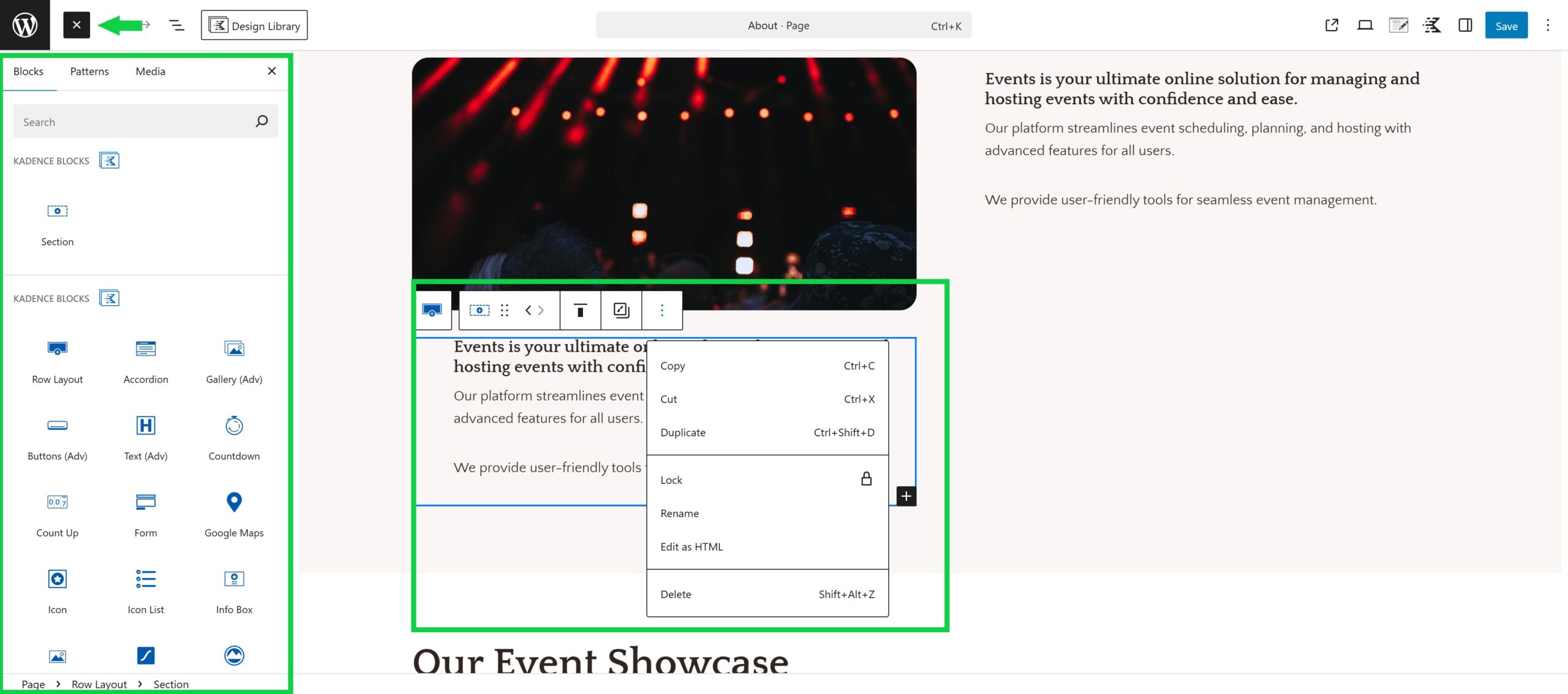Click the WordPress logo in the corner
1568x694 pixels.
[x=24, y=24]
